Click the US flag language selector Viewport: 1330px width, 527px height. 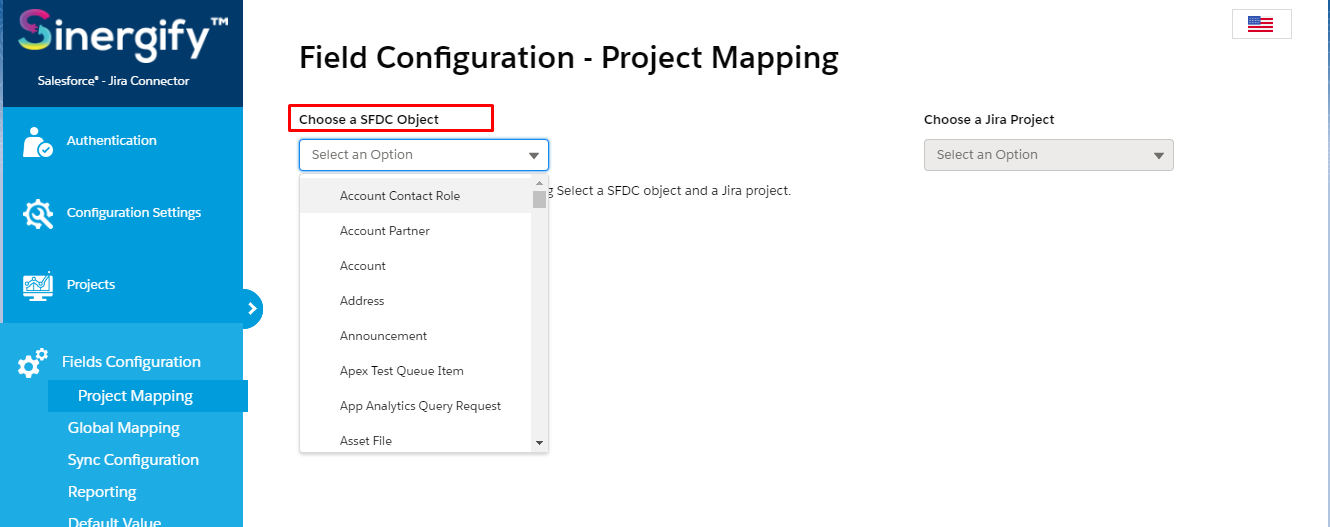tap(1261, 24)
